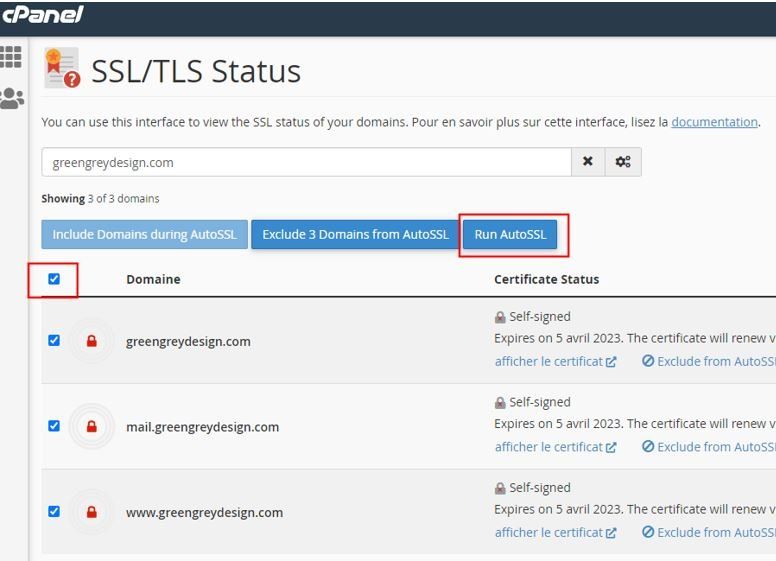Click the greengreydesign.com domain name

(x=188, y=342)
